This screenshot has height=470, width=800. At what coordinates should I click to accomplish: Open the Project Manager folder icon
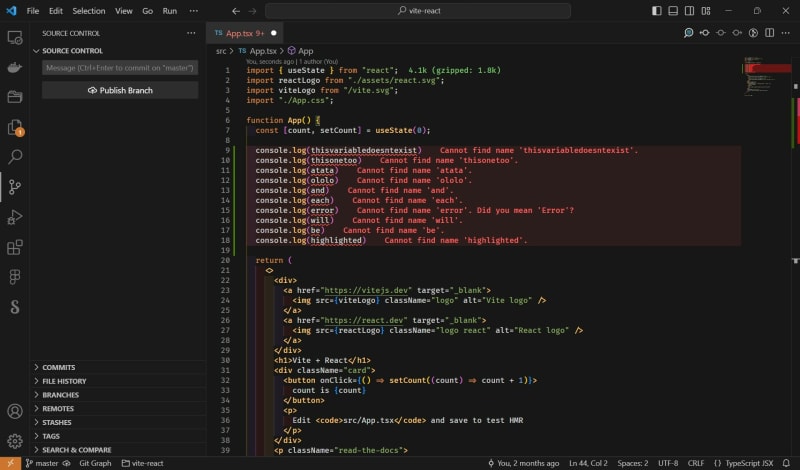point(15,96)
